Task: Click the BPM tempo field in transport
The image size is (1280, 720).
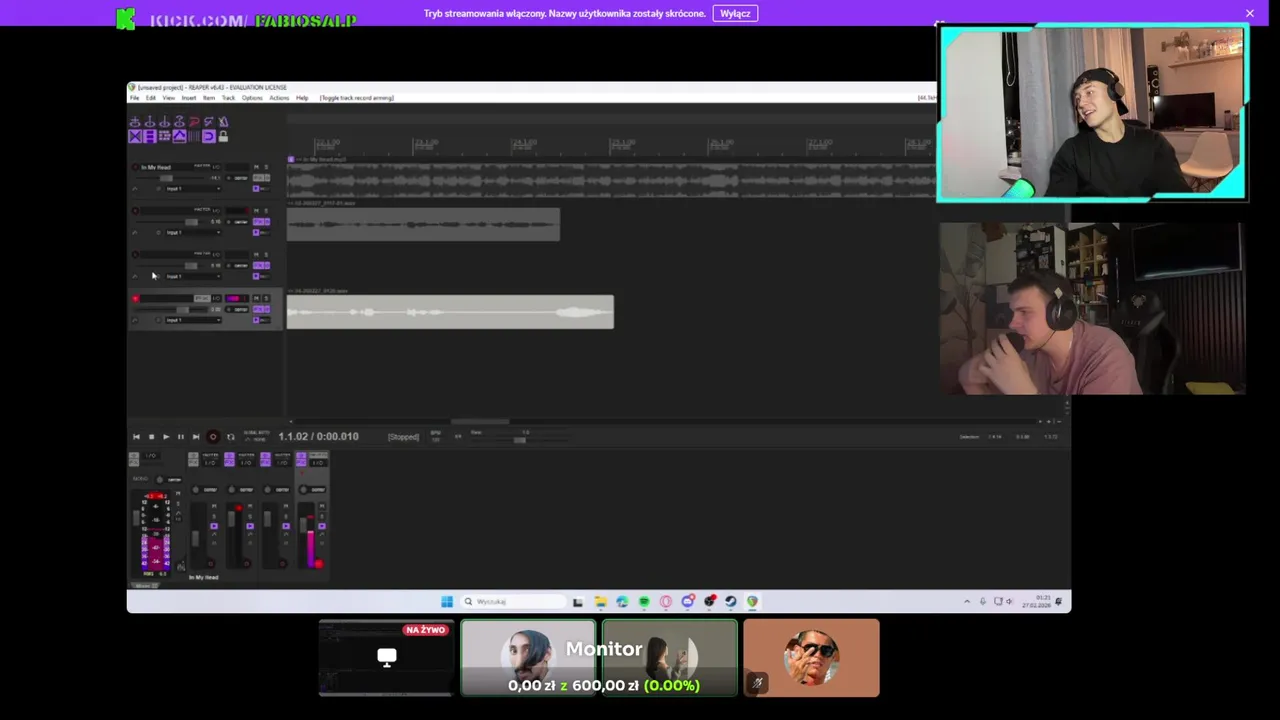Action: (435, 437)
